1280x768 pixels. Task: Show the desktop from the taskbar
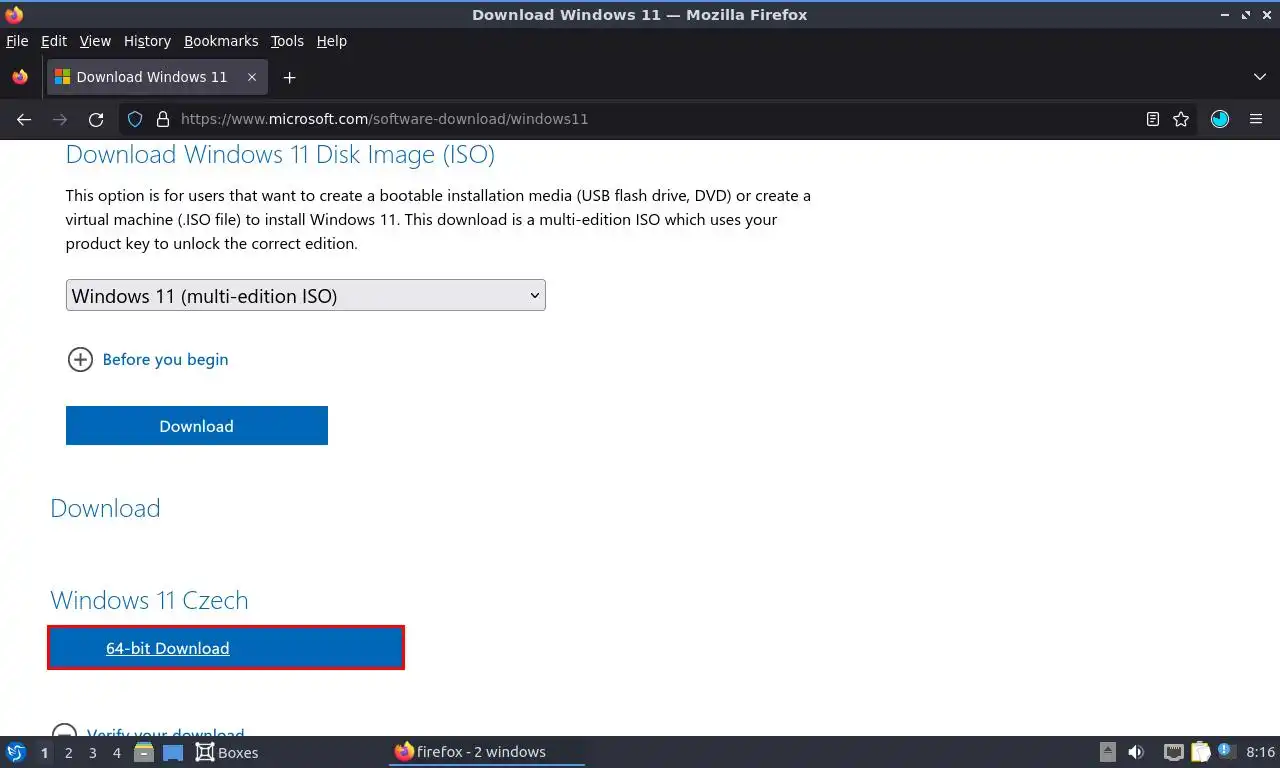point(173,752)
